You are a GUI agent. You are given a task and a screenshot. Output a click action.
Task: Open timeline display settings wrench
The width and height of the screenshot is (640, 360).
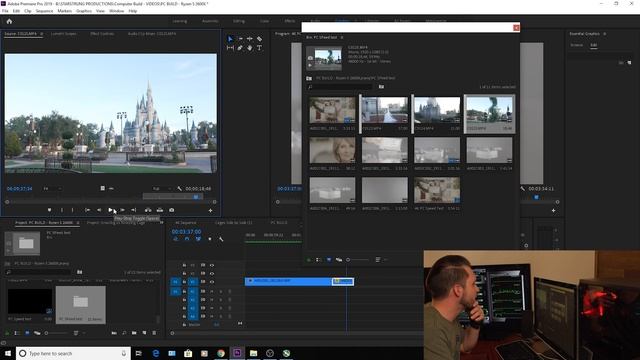tap(221, 239)
